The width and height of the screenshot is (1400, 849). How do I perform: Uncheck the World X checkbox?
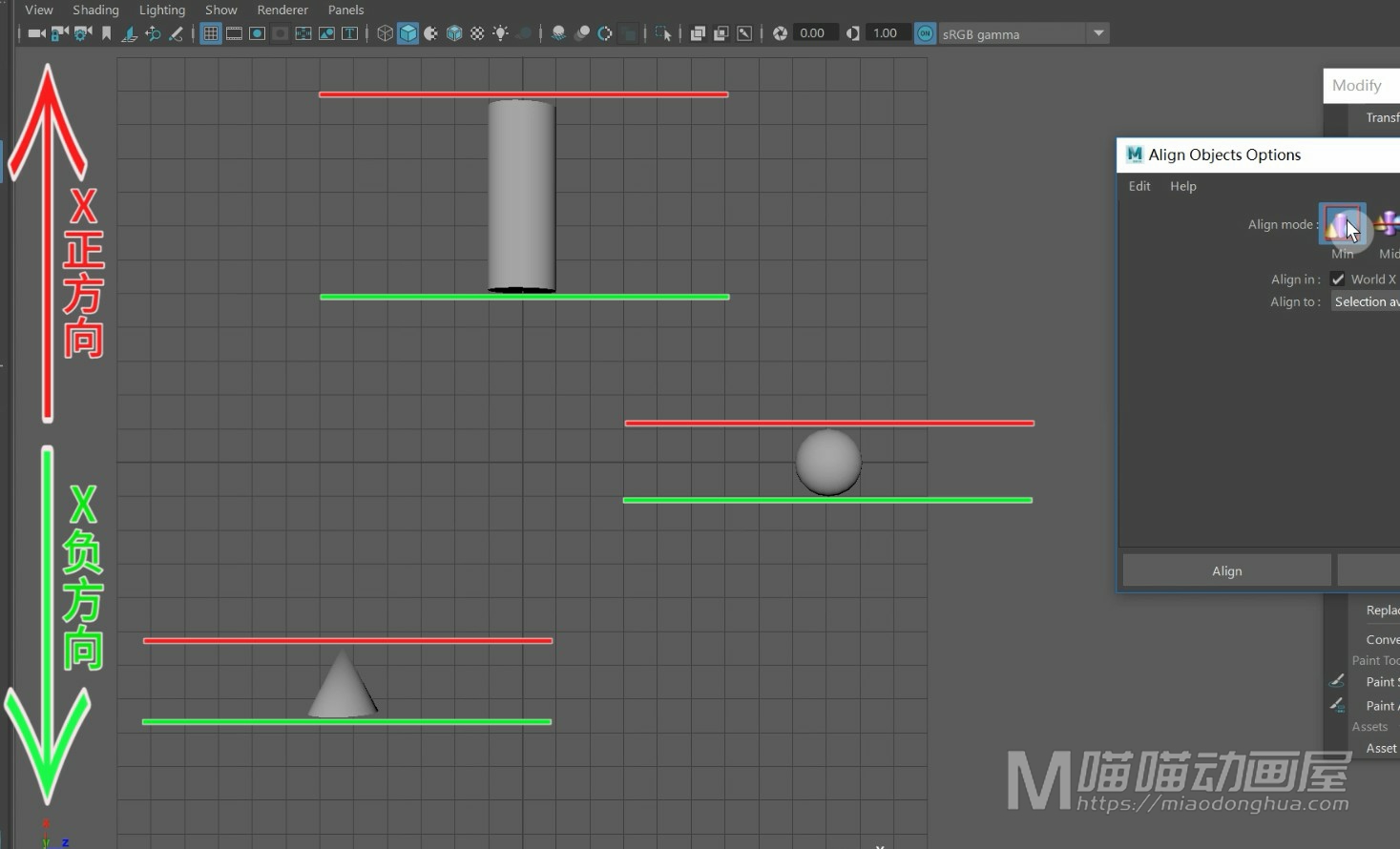1338,280
